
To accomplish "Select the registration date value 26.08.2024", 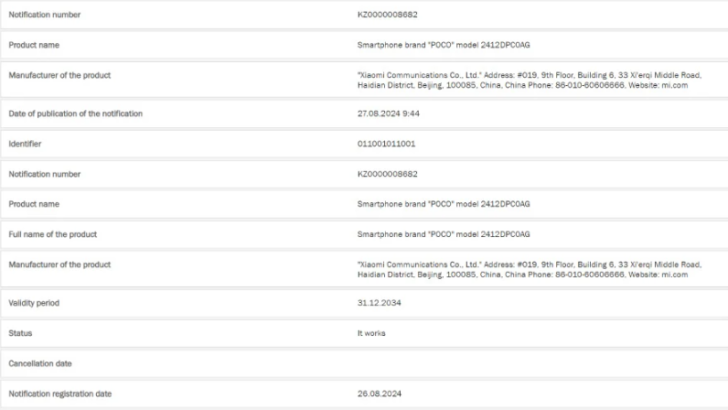I will point(379,394).
